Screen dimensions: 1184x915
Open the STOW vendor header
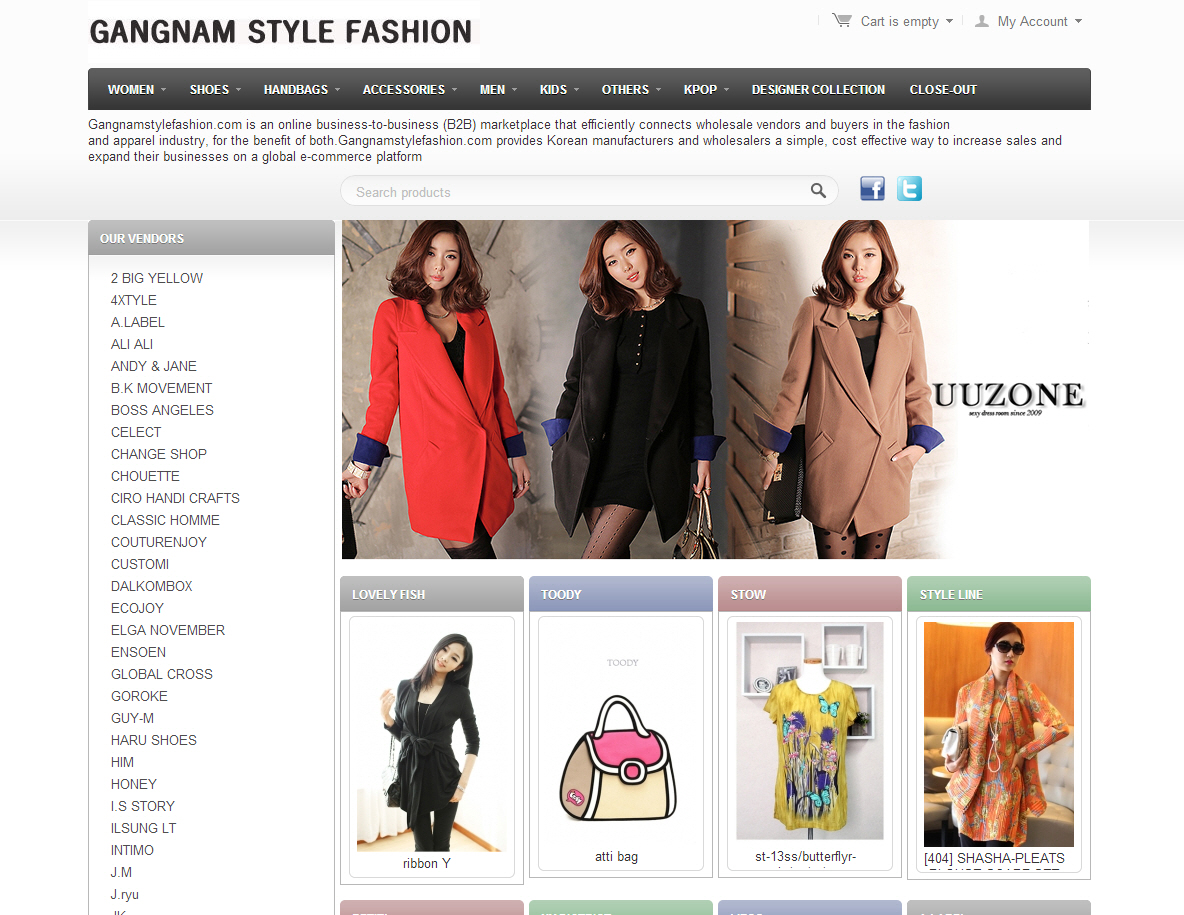(809, 594)
